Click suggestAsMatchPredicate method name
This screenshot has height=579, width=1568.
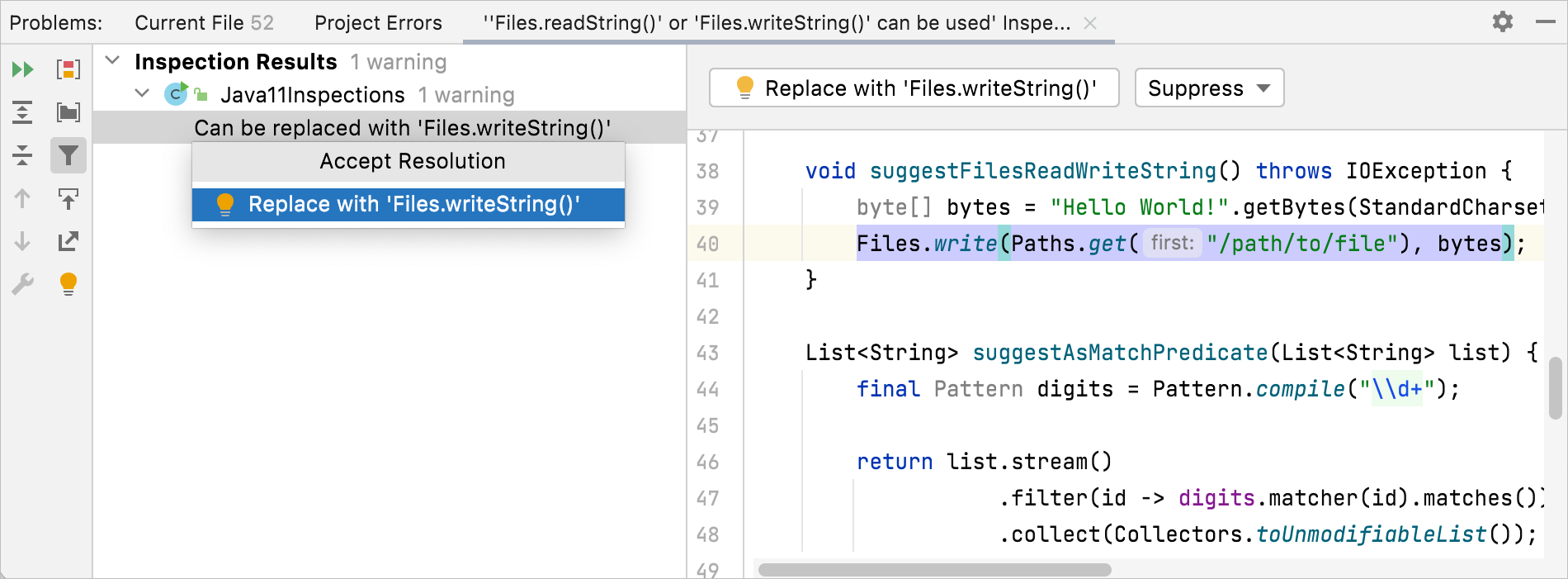1120,353
